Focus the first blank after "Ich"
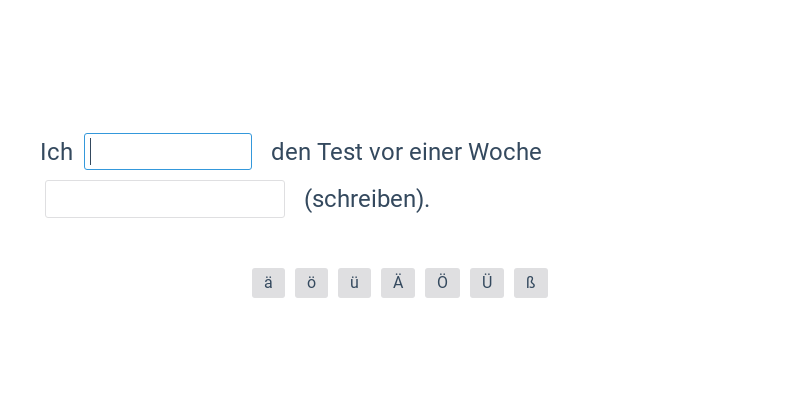The height and width of the screenshot is (400, 800). (x=168, y=152)
